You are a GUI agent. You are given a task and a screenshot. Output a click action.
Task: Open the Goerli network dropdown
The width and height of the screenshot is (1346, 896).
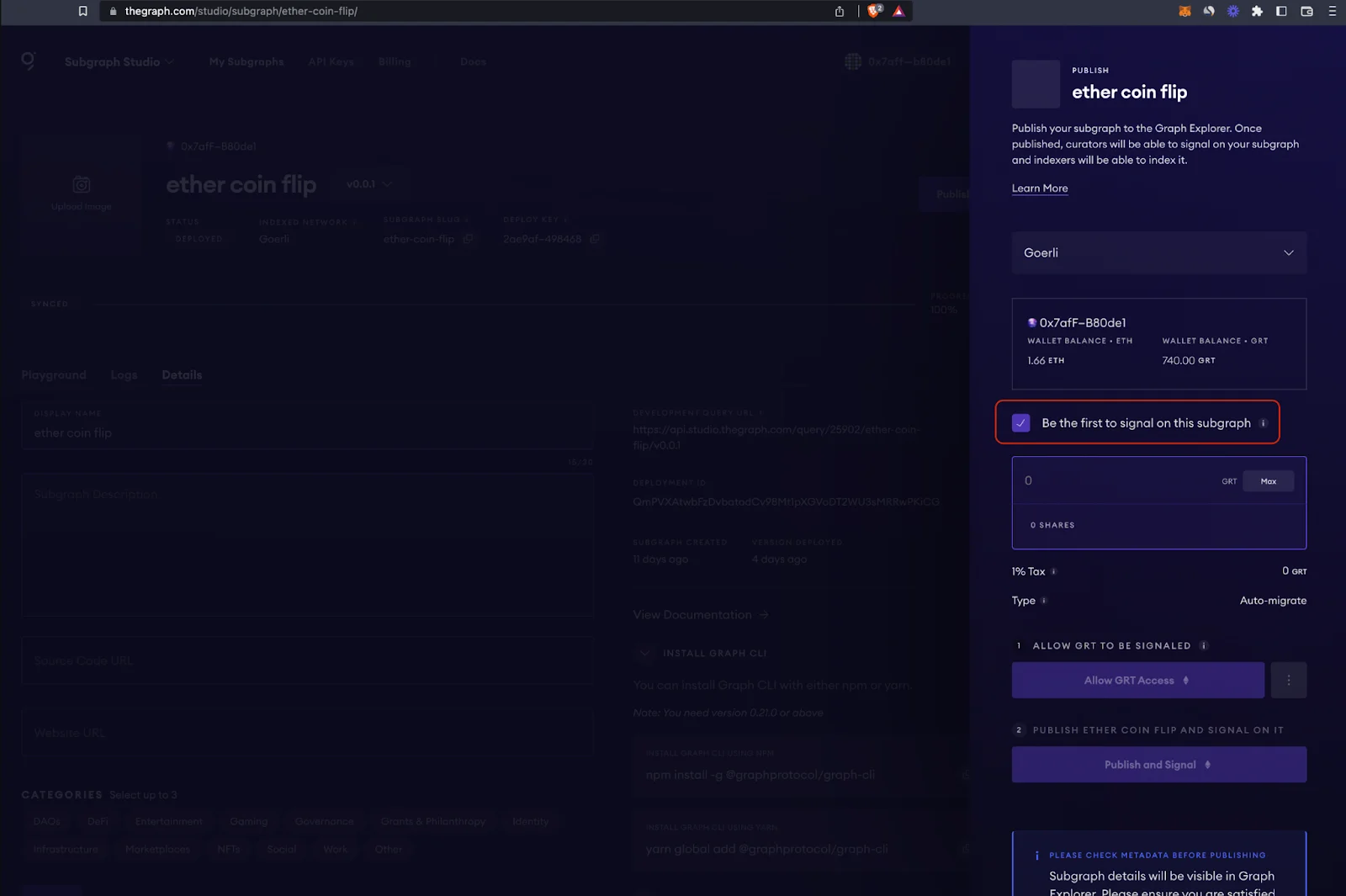point(1158,252)
